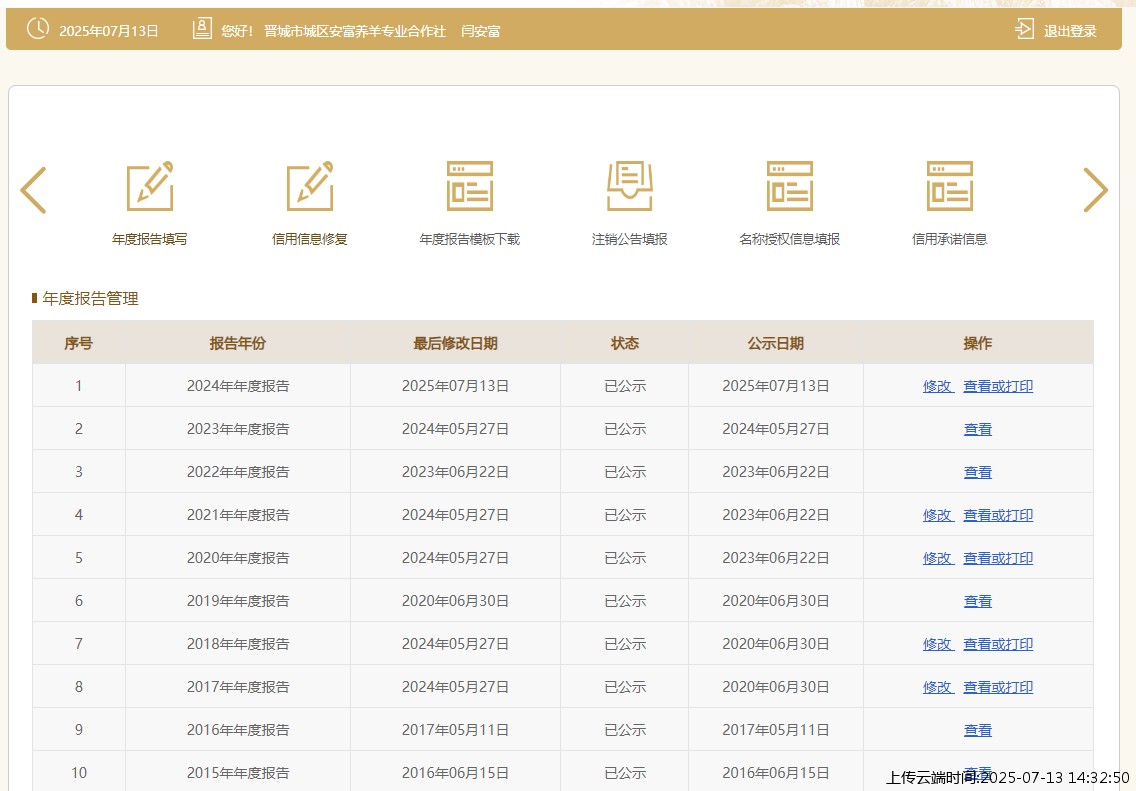The image size is (1136, 791).
Task: Click the 公示日期 column header
Action: (776, 343)
